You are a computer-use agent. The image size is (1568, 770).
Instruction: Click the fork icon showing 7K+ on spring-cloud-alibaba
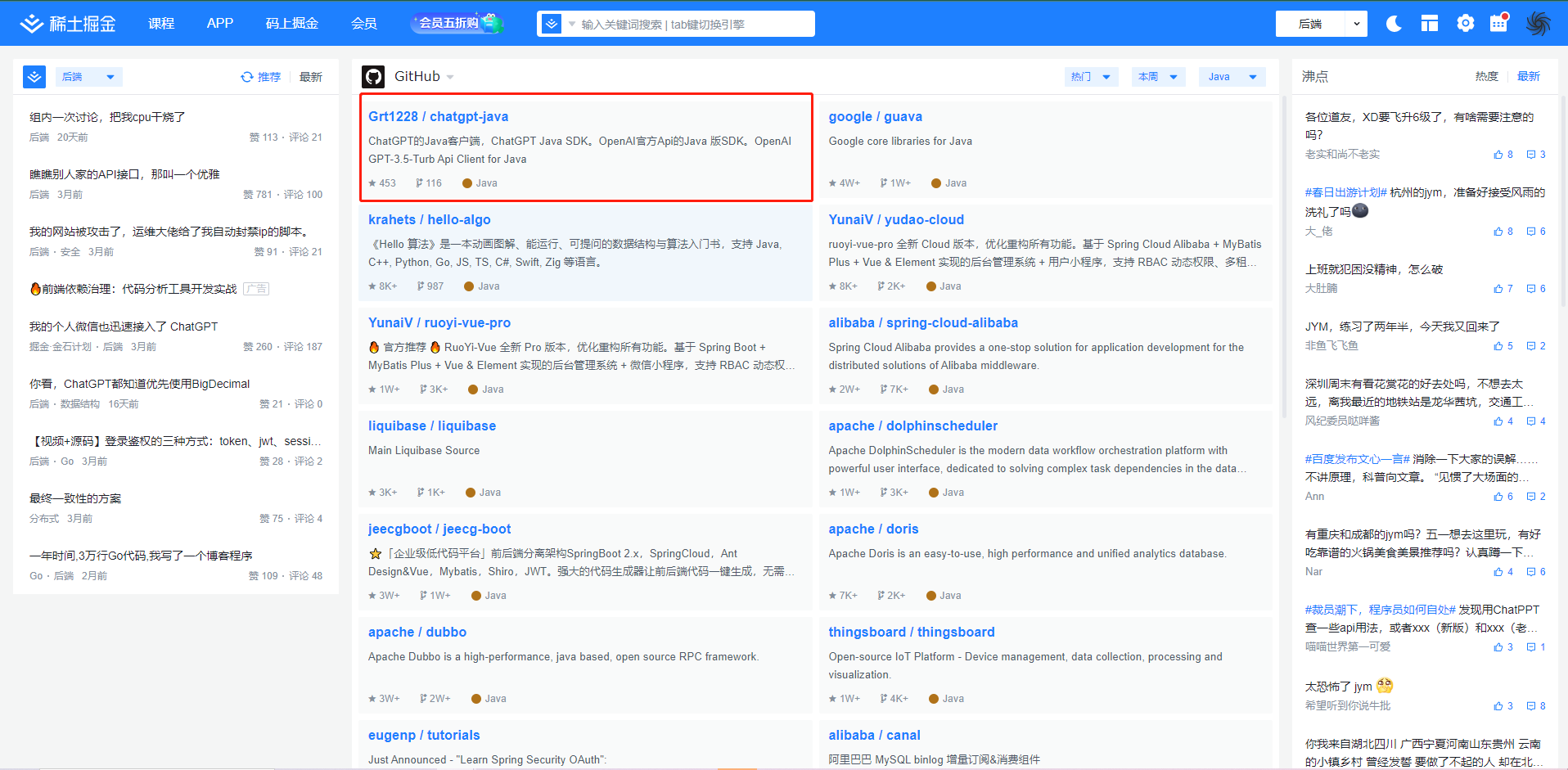point(883,390)
